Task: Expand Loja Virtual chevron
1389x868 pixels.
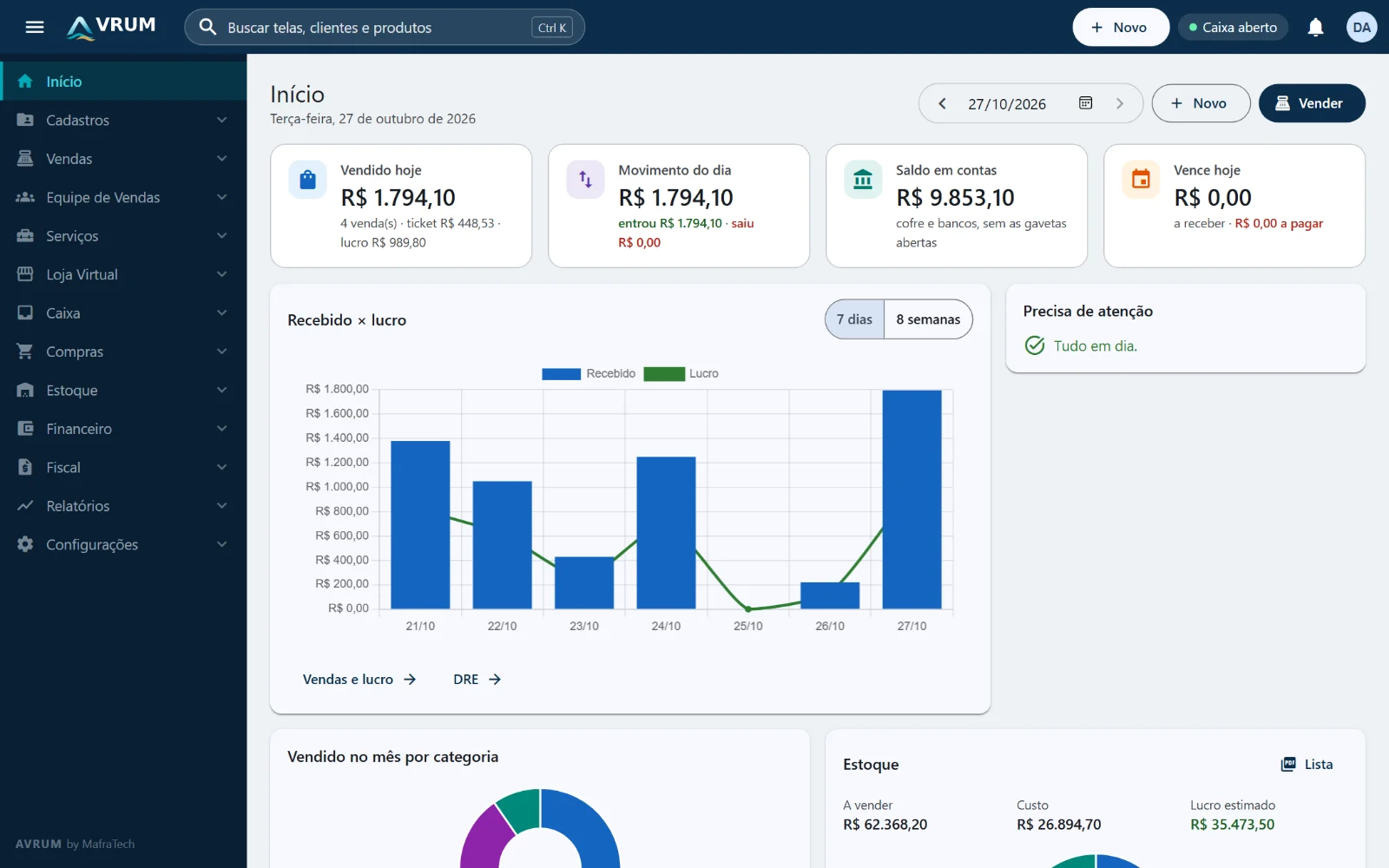Action: coord(222,274)
